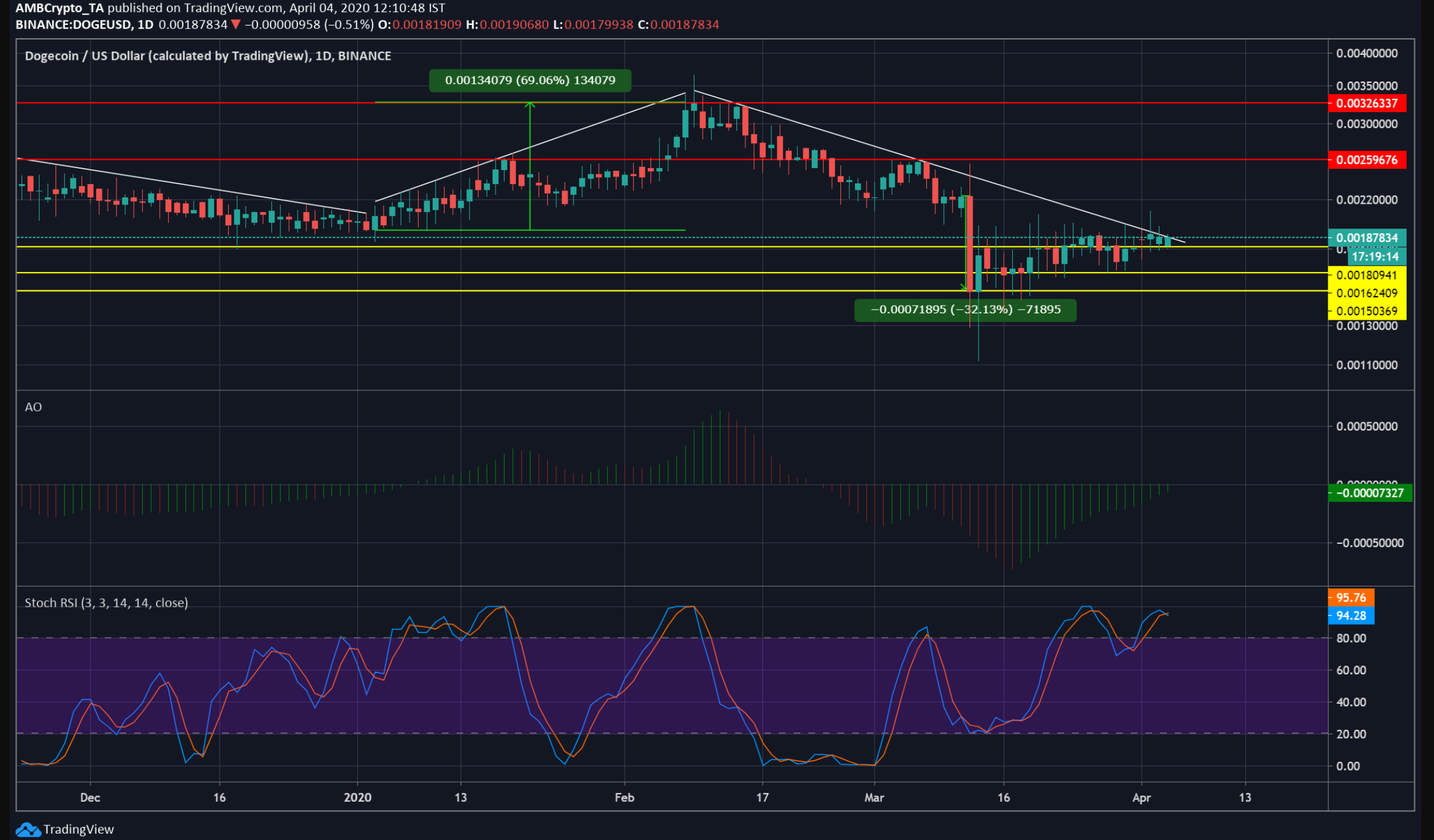The width and height of the screenshot is (1434, 840).
Task: Click the -0.00050000 AO axis tick
Action: [1370, 543]
